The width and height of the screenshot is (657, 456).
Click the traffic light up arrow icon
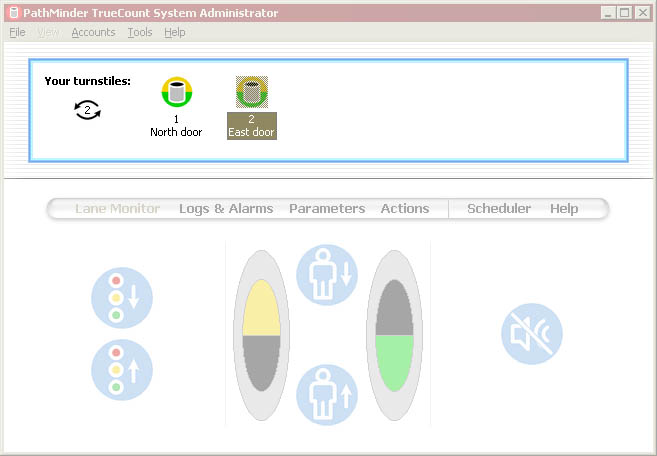pos(122,371)
